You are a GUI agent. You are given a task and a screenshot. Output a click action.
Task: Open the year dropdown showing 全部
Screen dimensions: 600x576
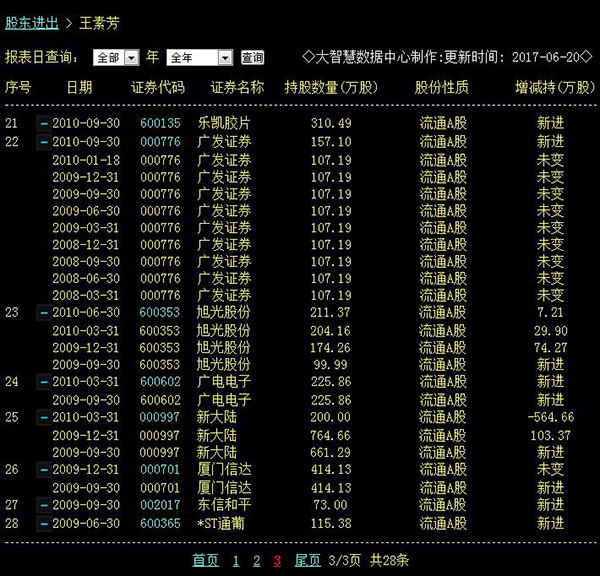tap(116, 57)
